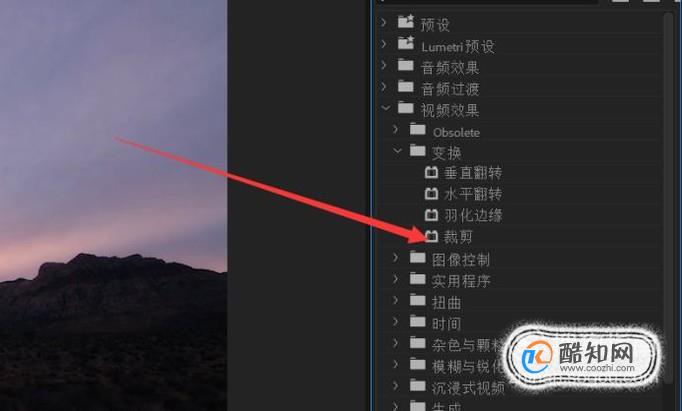Select the Lumetri 预设 bin icon
The image size is (682, 411).
tap(406, 43)
